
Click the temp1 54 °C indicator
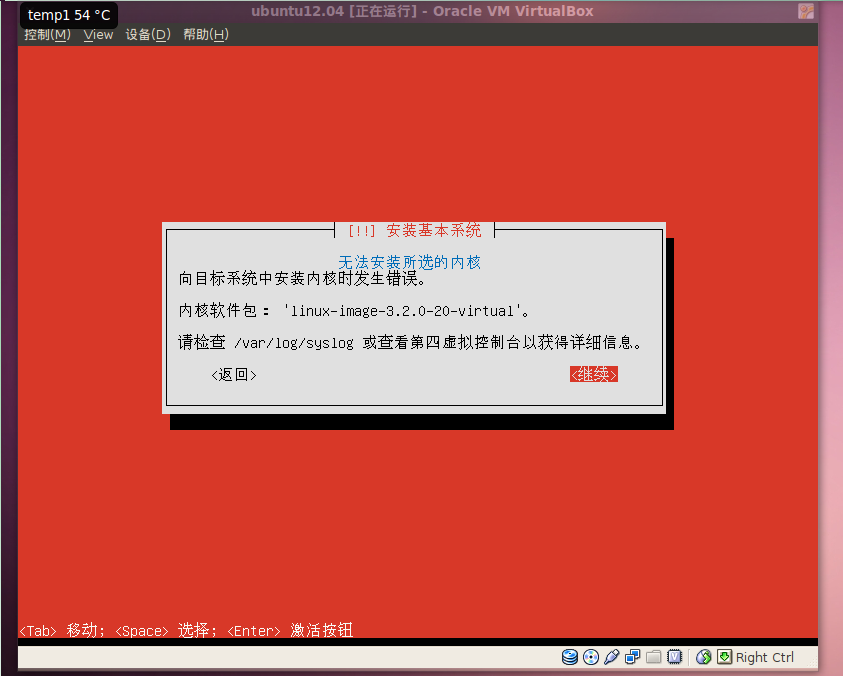pos(69,15)
